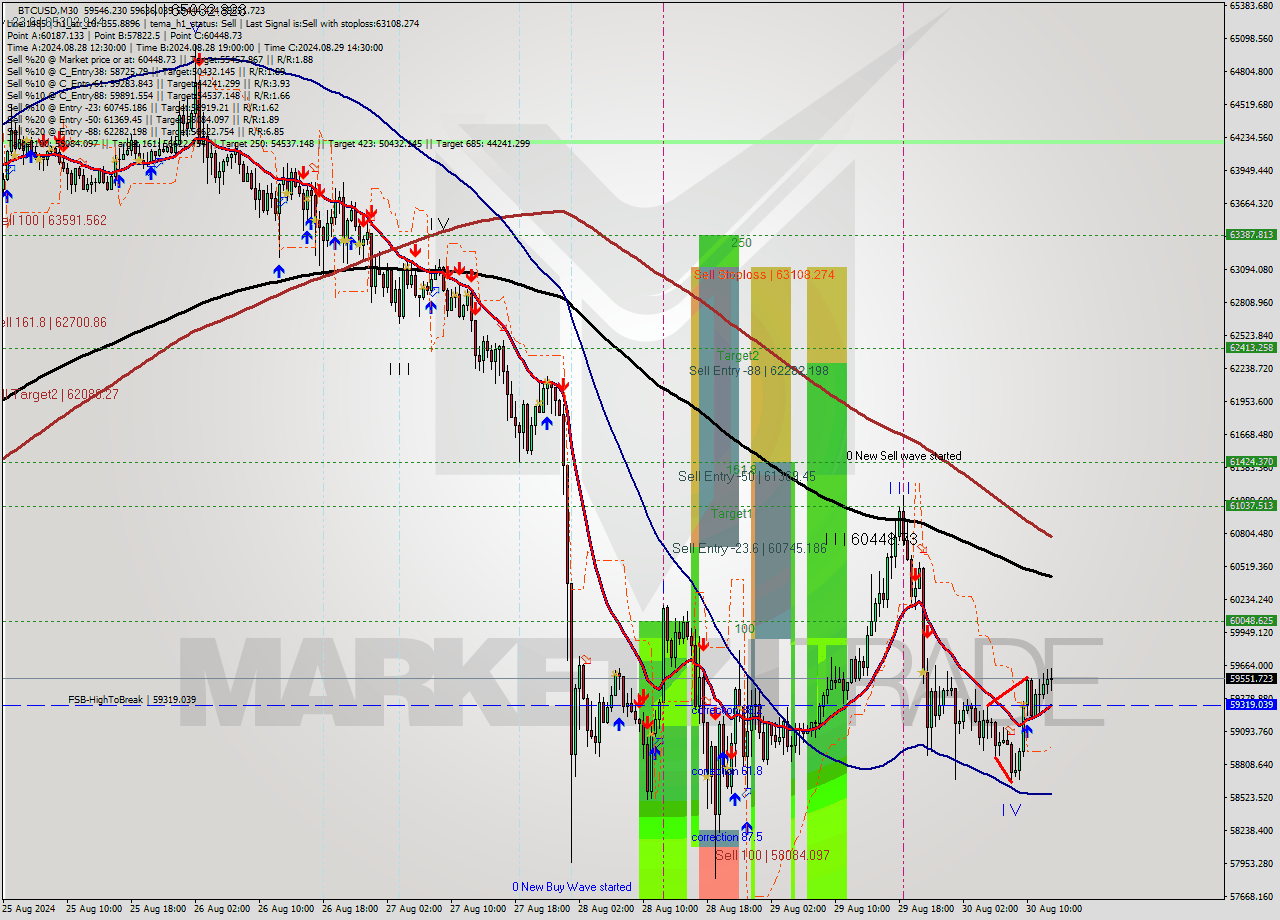This screenshot has width=1280, height=920.
Task: Click the green price tag 61424.370
Action: 1250,462
